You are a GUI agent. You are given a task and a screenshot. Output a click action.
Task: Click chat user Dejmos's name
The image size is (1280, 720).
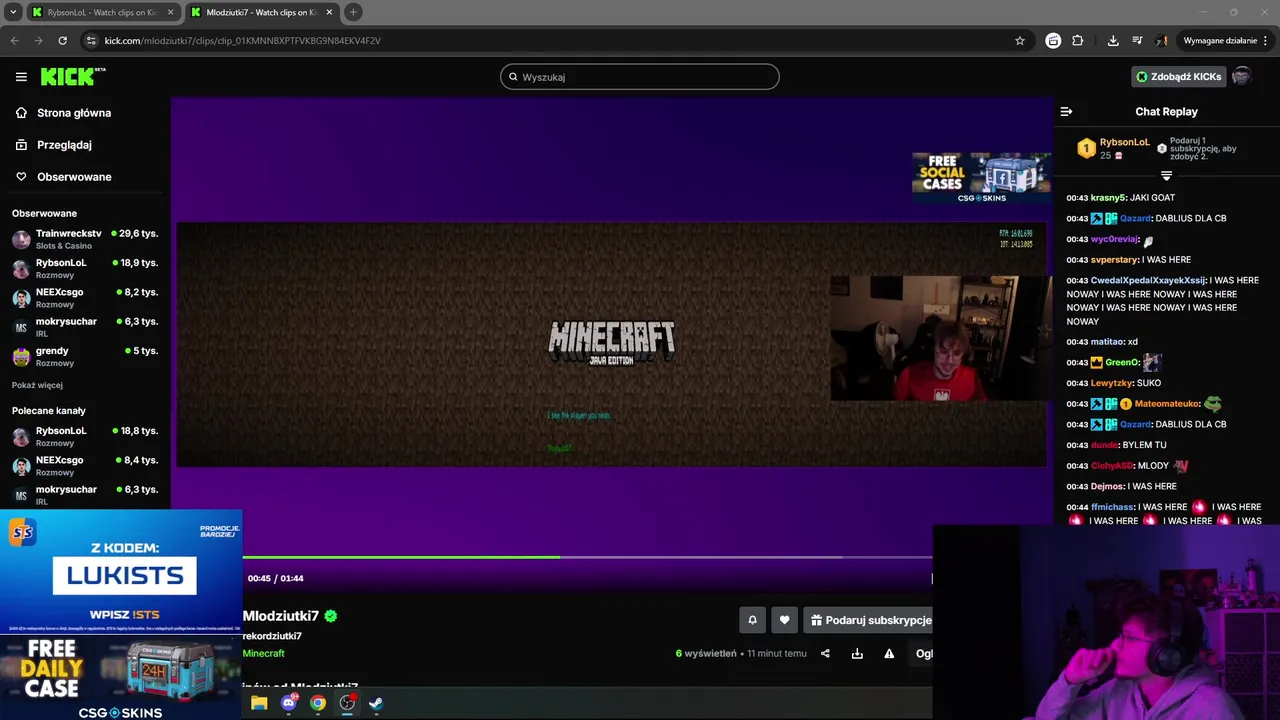pos(1107,486)
